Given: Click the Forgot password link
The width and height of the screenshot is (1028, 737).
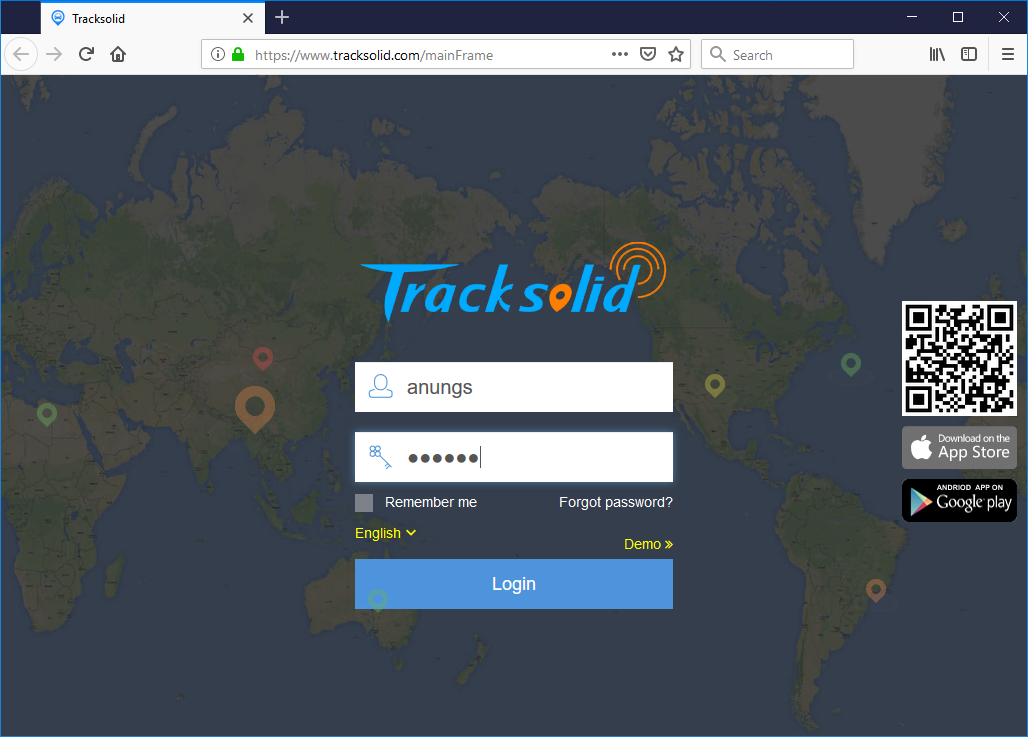Looking at the screenshot, I should click(615, 502).
